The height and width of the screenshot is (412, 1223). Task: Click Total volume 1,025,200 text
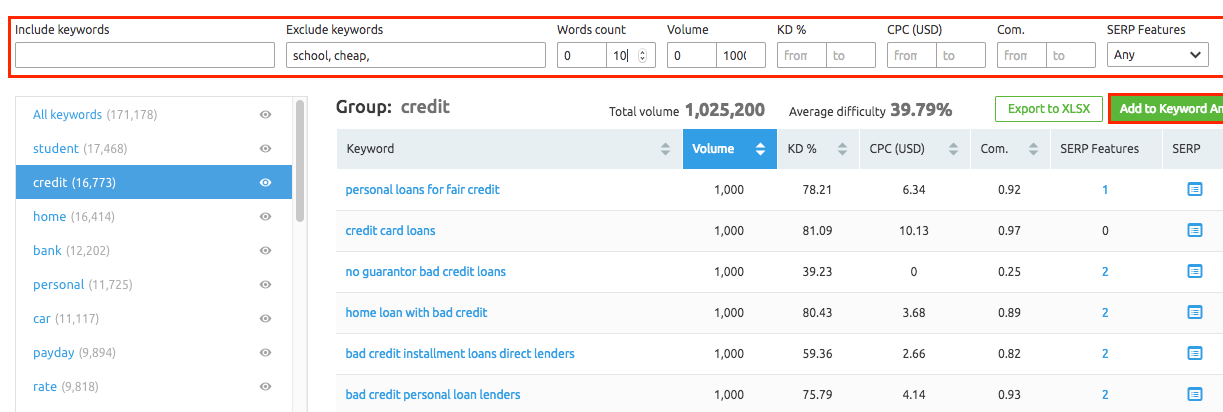(687, 110)
